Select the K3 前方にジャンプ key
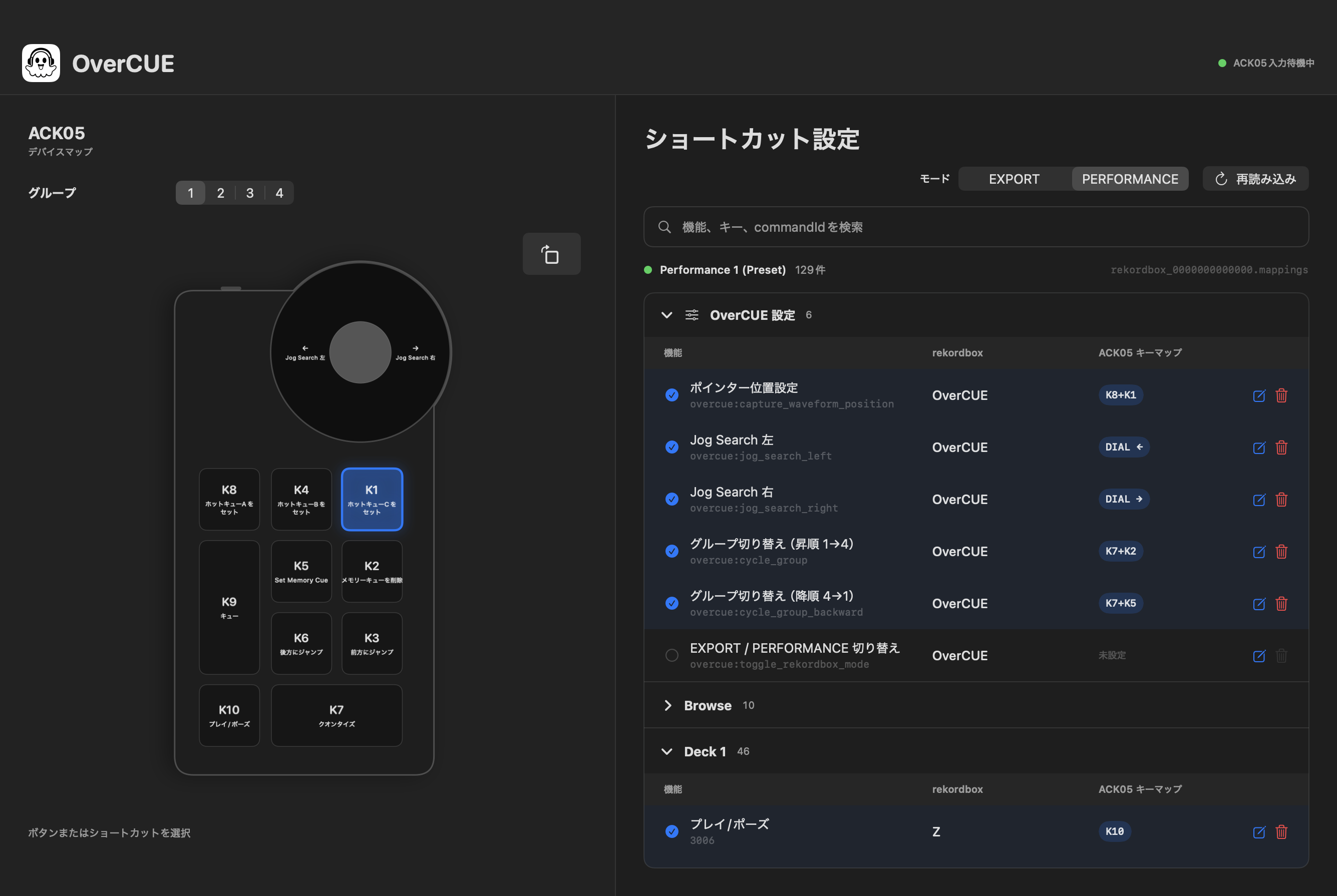The width and height of the screenshot is (1337, 896). point(372,643)
